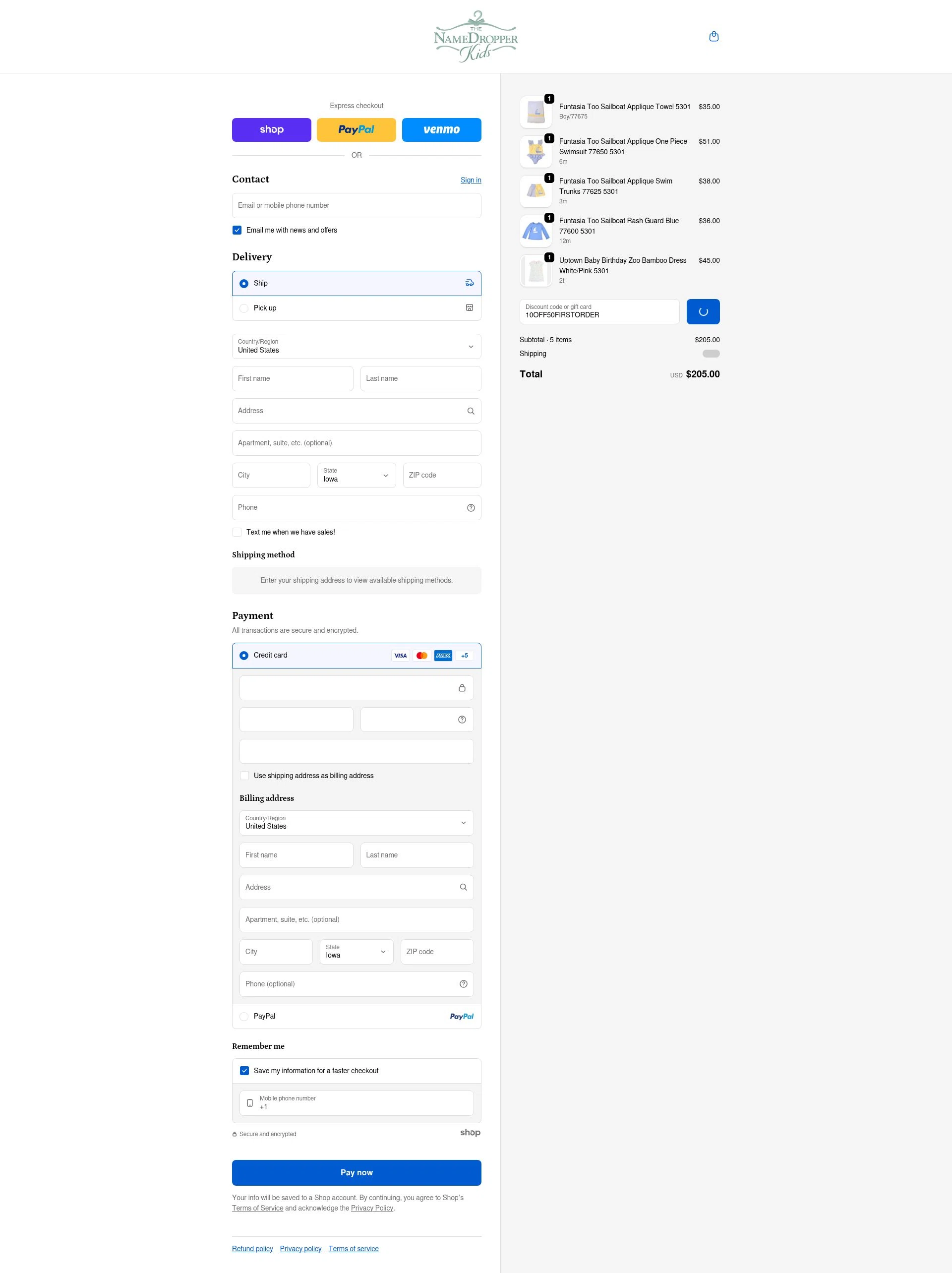The width and height of the screenshot is (952, 1273).
Task: View the sailboat rash guard thumbnail
Action: click(x=535, y=231)
